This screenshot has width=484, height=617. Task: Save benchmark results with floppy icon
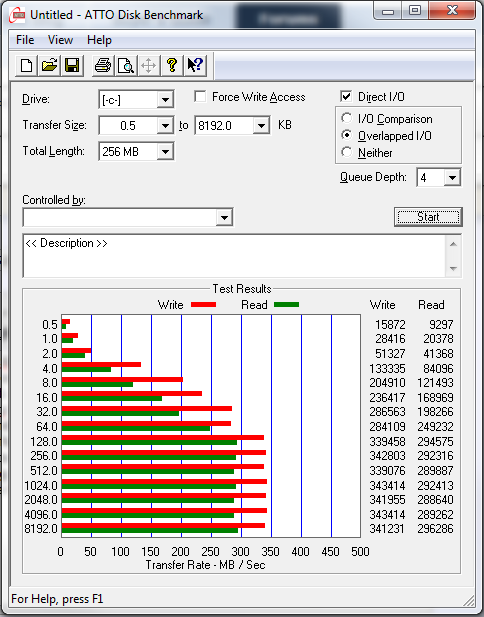pyautogui.click(x=72, y=65)
